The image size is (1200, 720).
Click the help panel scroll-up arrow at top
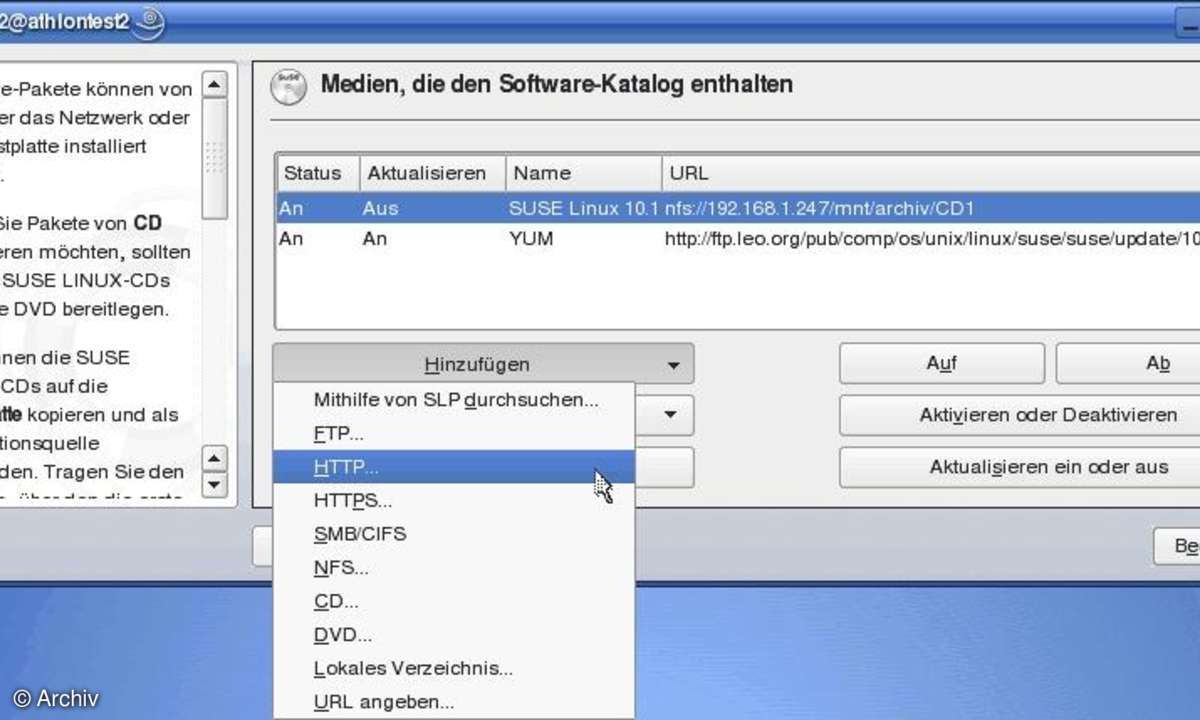coord(215,84)
